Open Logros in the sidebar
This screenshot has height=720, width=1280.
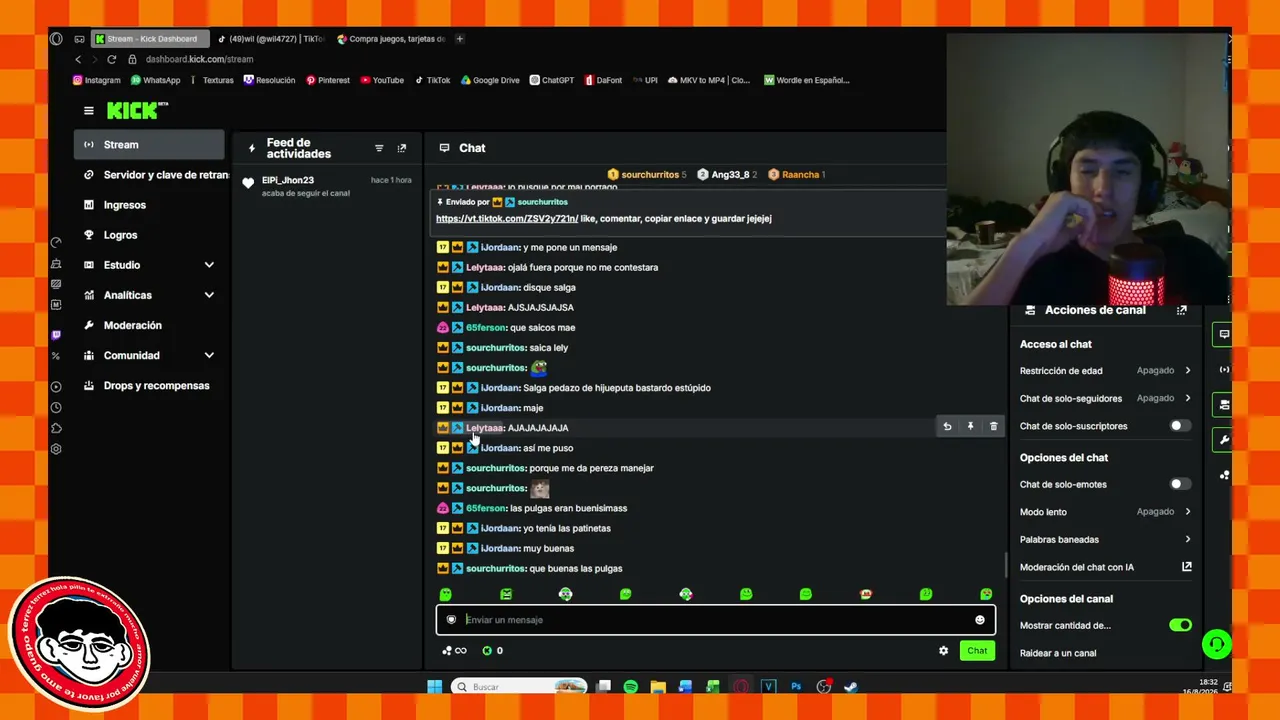tap(149, 235)
